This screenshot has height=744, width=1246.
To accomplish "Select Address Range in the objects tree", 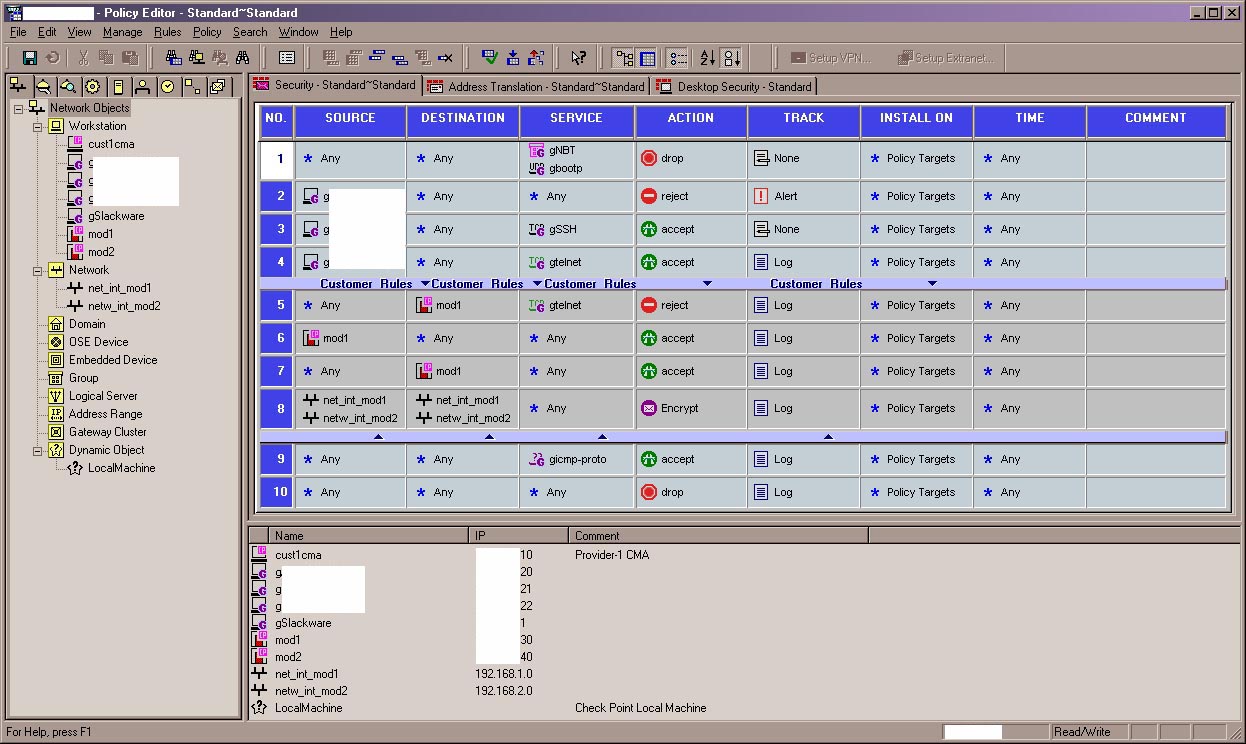I will [x=105, y=414].
